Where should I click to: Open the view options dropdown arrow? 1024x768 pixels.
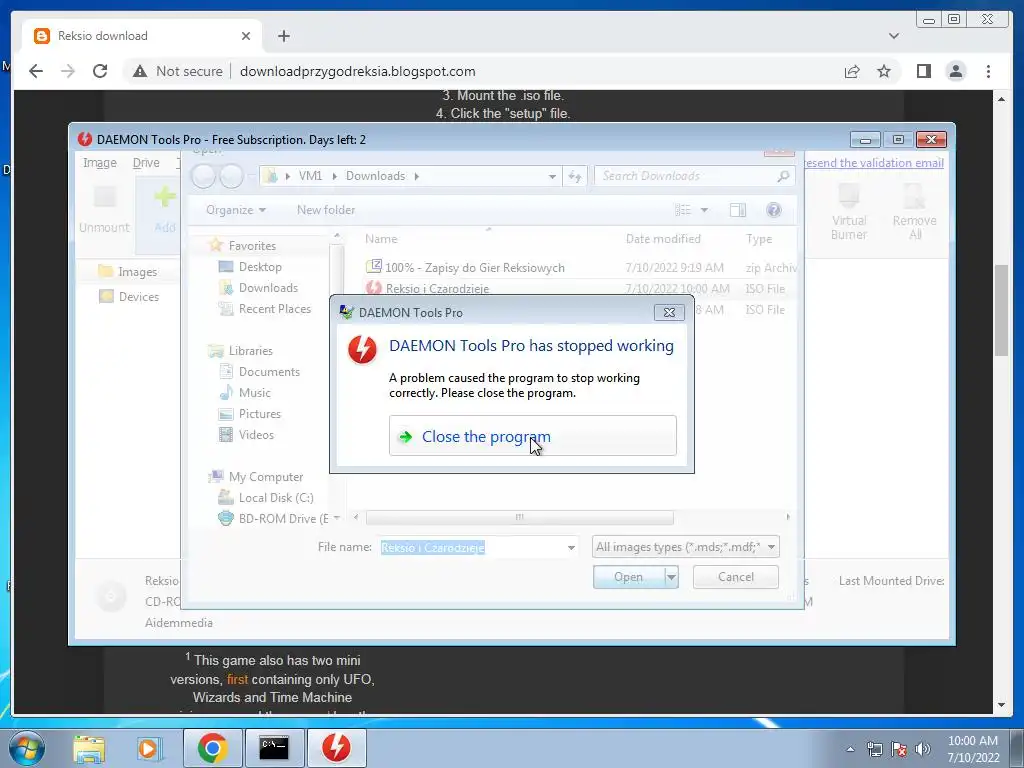point(704,210)
